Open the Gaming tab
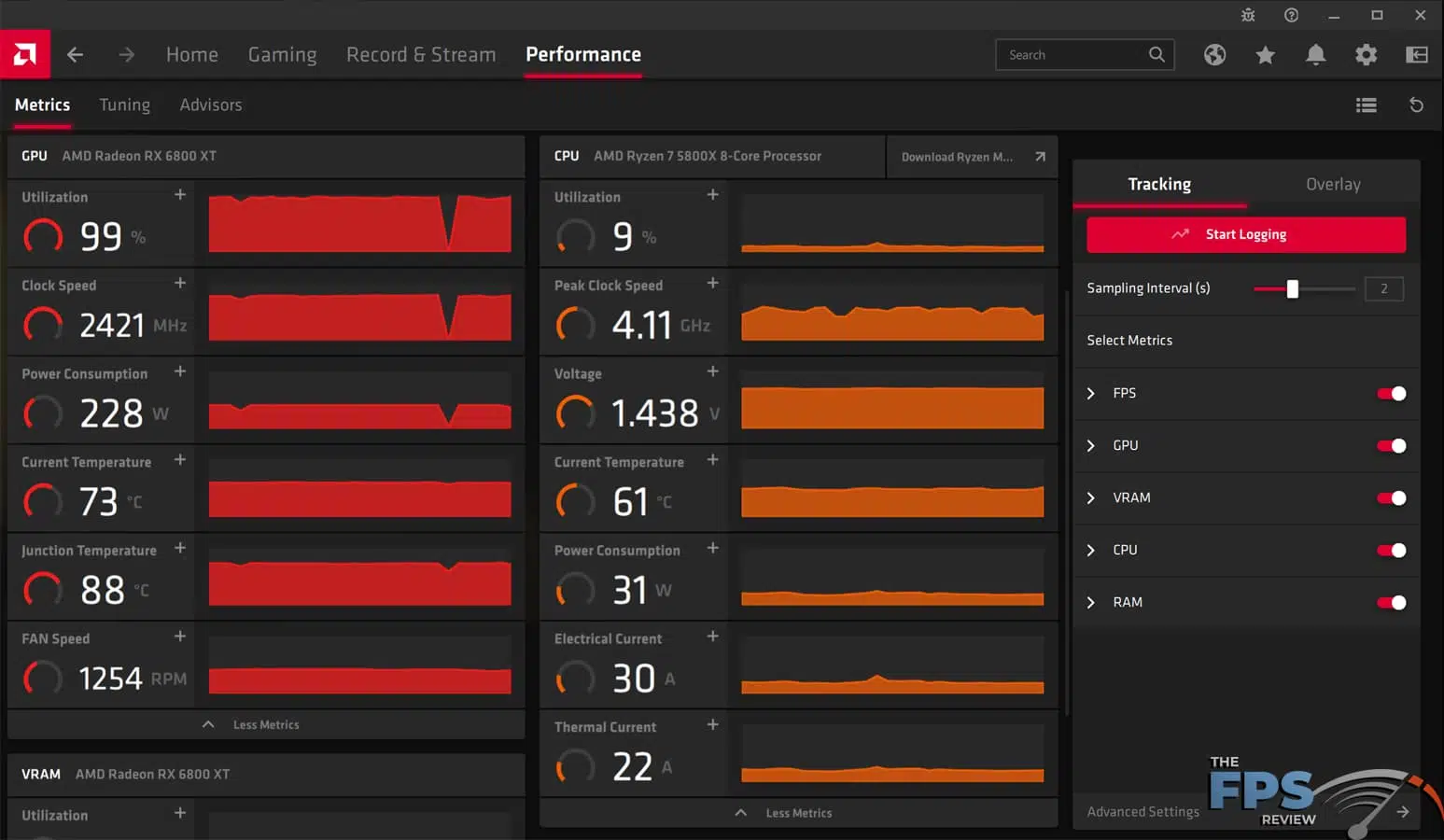The height and width of the screenshot is (840, 1444). (x=282, y=55)
